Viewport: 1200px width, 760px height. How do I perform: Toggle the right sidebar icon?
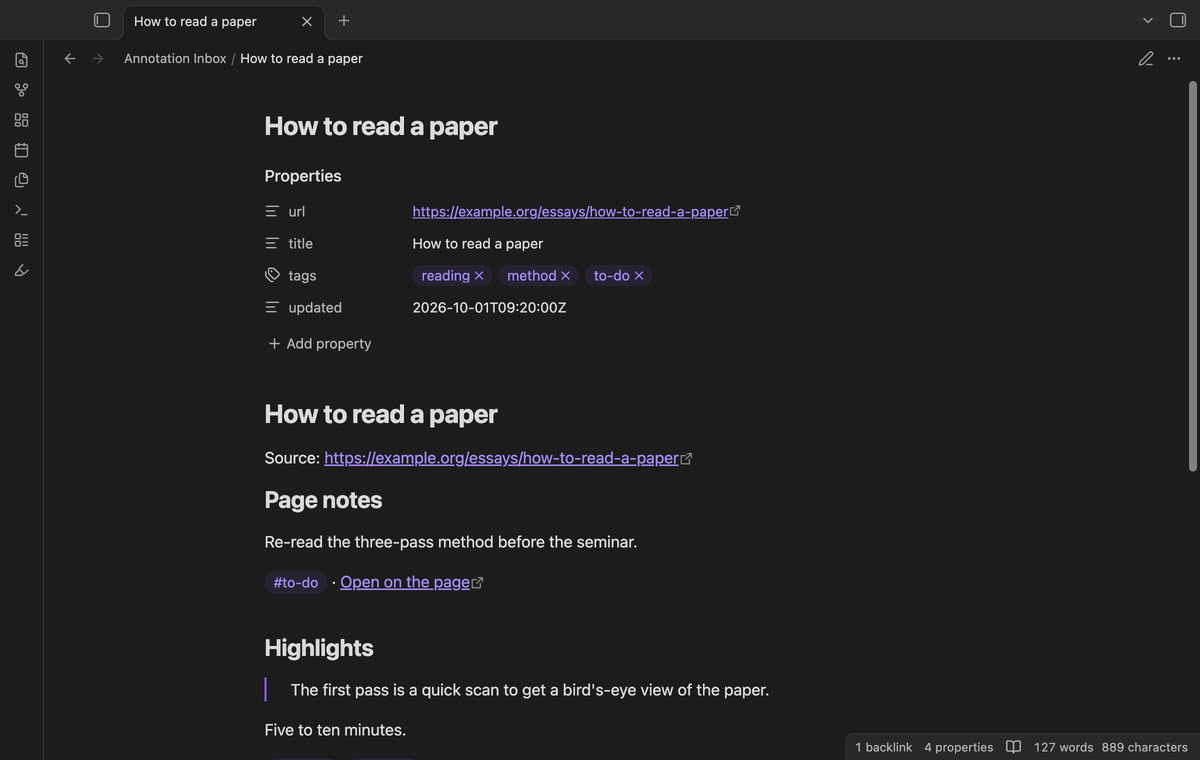tap(1178, 20)
